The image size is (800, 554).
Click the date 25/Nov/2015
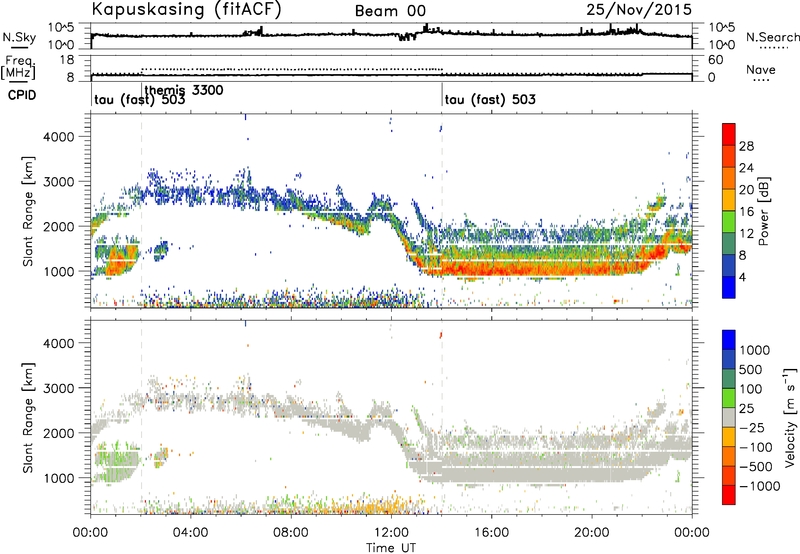639,10
